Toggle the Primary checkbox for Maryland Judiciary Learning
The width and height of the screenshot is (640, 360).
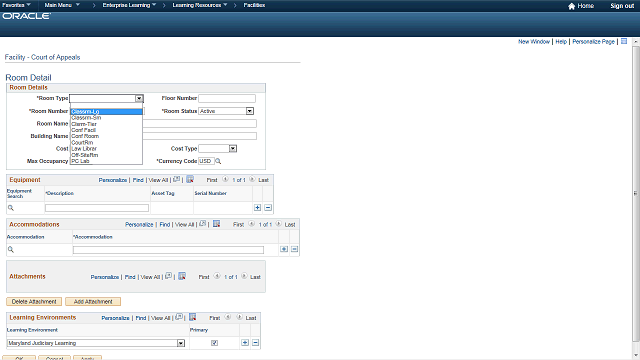(x=214, y=343)
